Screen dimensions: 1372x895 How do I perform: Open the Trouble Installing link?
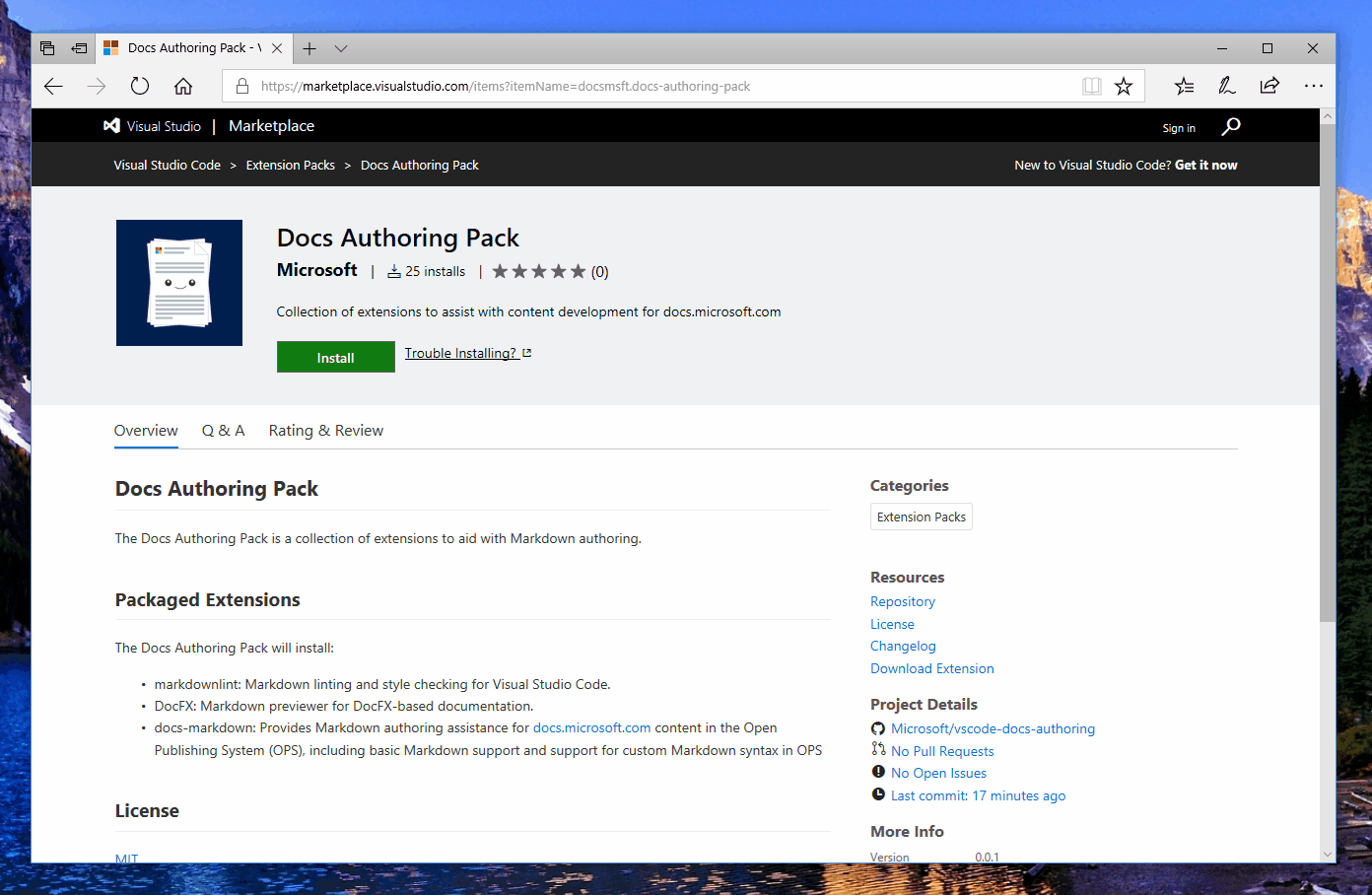[x=461, y=352]
